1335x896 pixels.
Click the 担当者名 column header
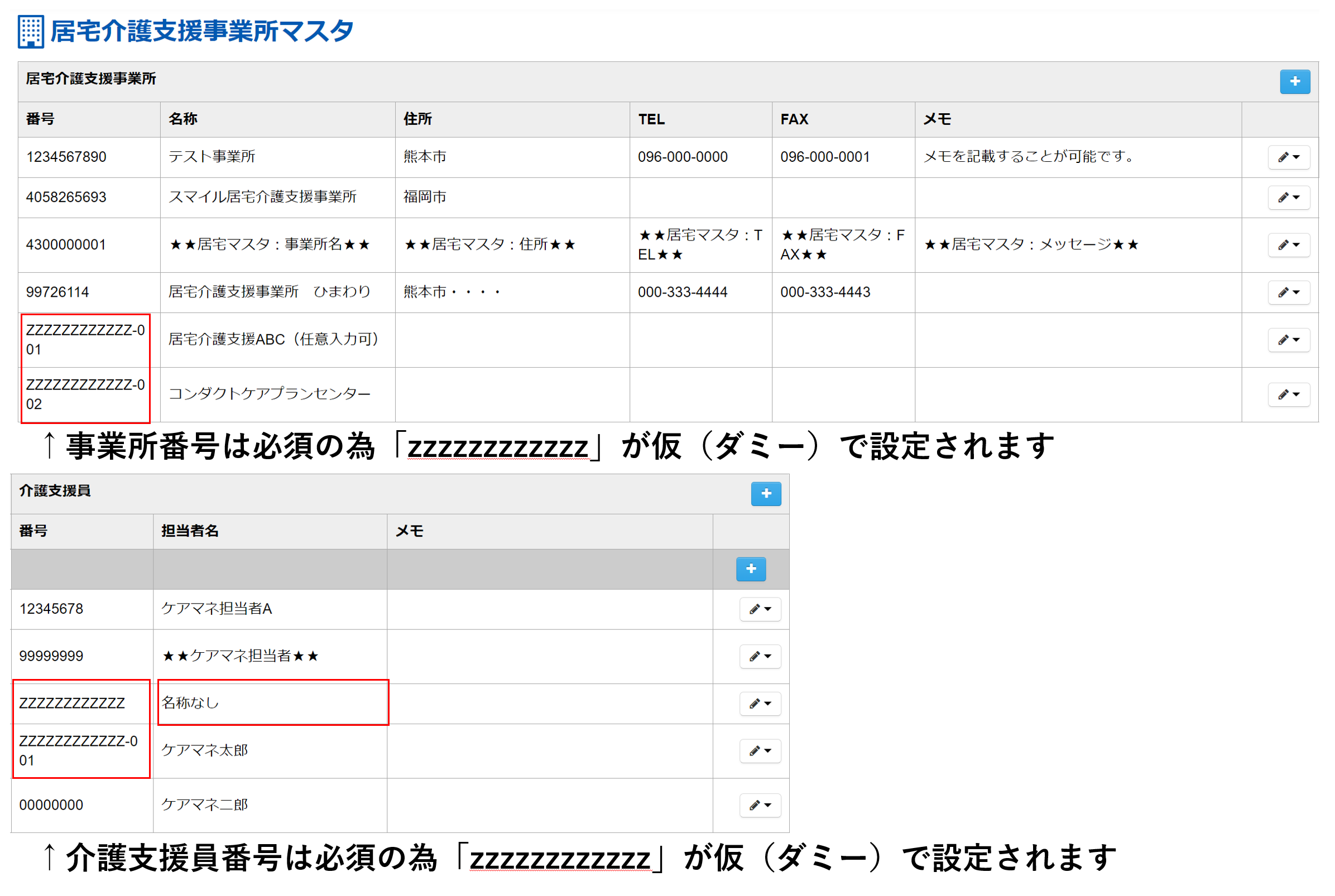tap(190, 531)
